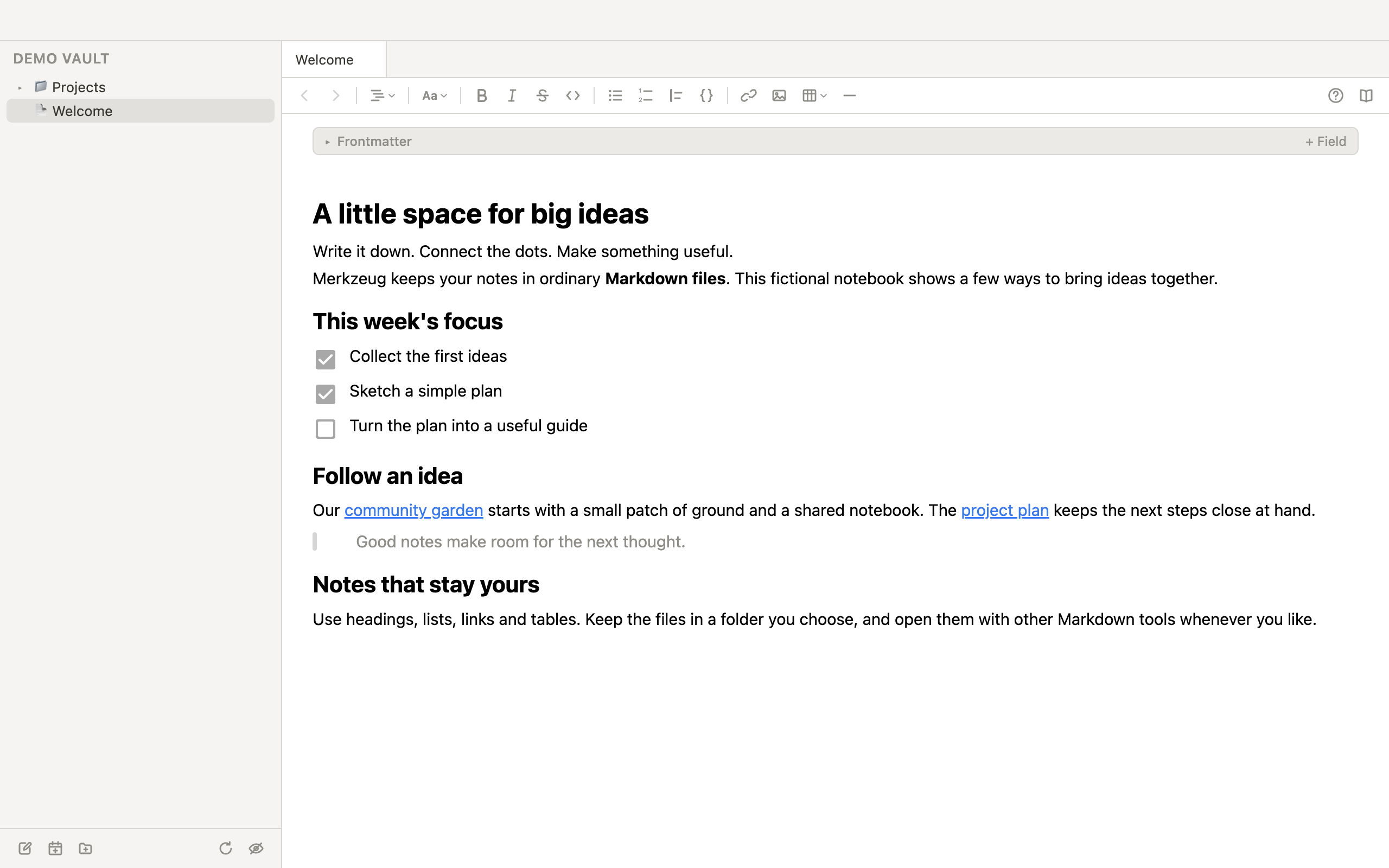Apply inline code formatting
1389x868 pixels.
click(x=573, y=95)
